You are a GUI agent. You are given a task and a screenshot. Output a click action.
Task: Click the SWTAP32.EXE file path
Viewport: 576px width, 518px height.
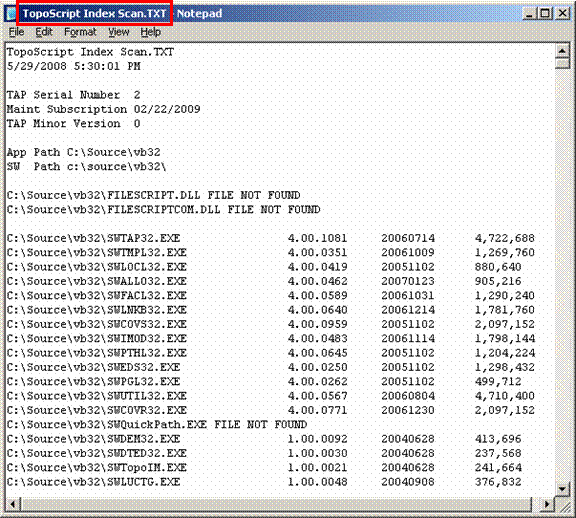(x=93, y=238)
